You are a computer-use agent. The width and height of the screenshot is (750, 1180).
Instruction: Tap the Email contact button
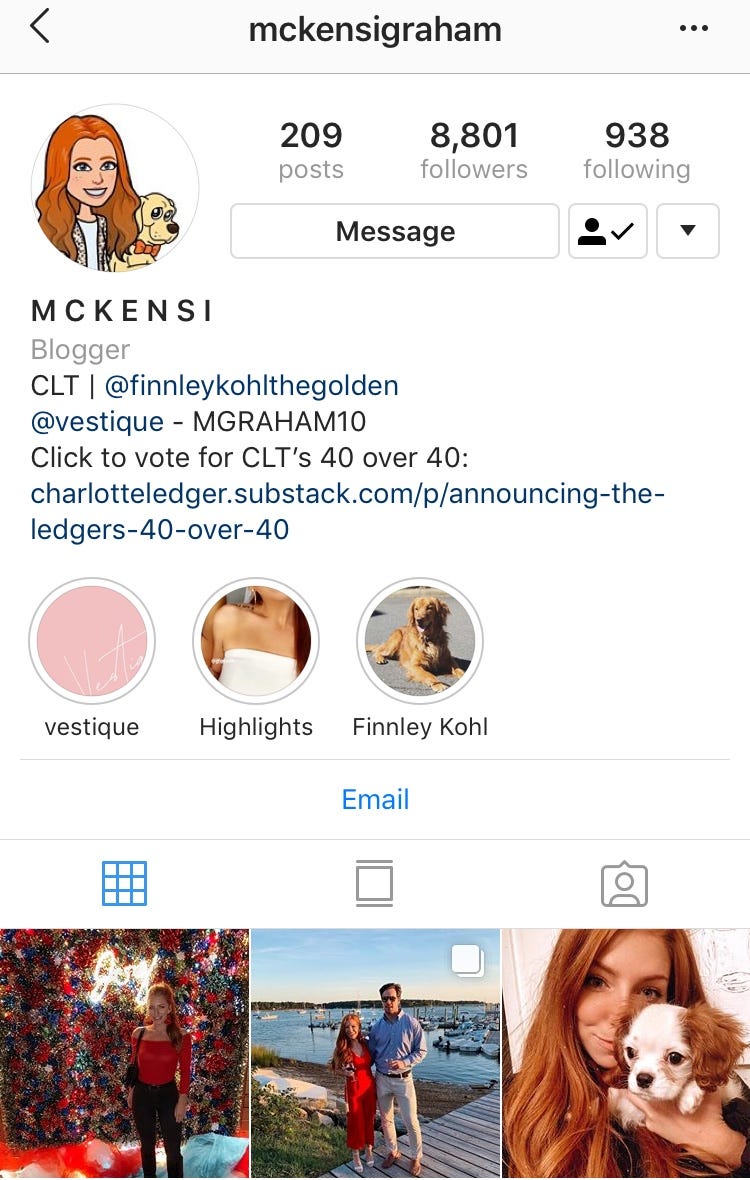click(x=375, y=799)
